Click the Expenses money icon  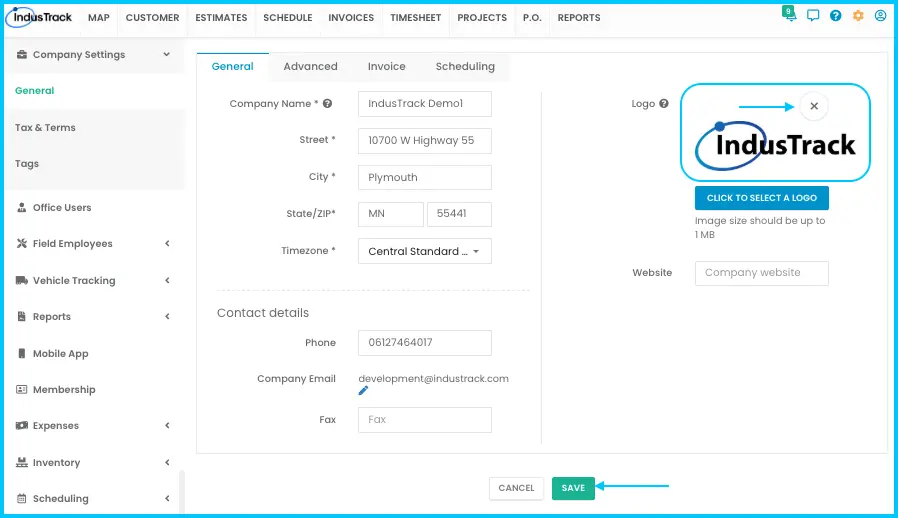[x=22, y=426]
